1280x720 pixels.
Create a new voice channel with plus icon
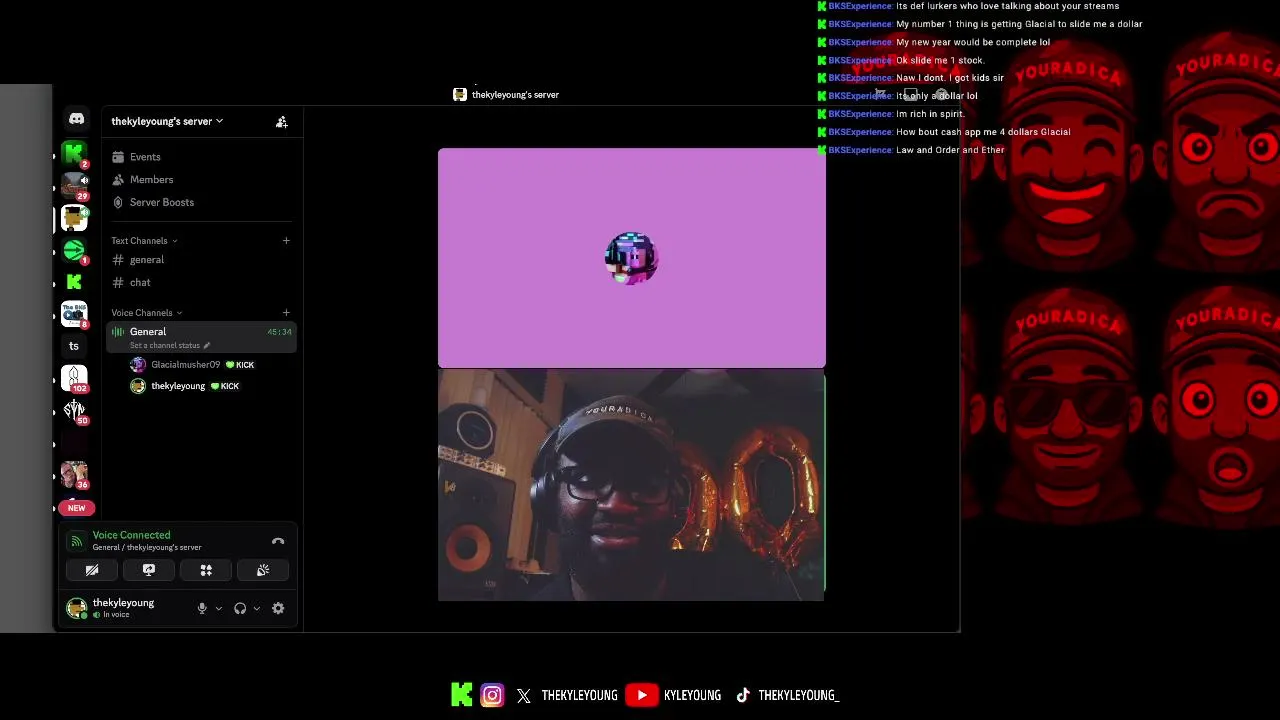286,313
